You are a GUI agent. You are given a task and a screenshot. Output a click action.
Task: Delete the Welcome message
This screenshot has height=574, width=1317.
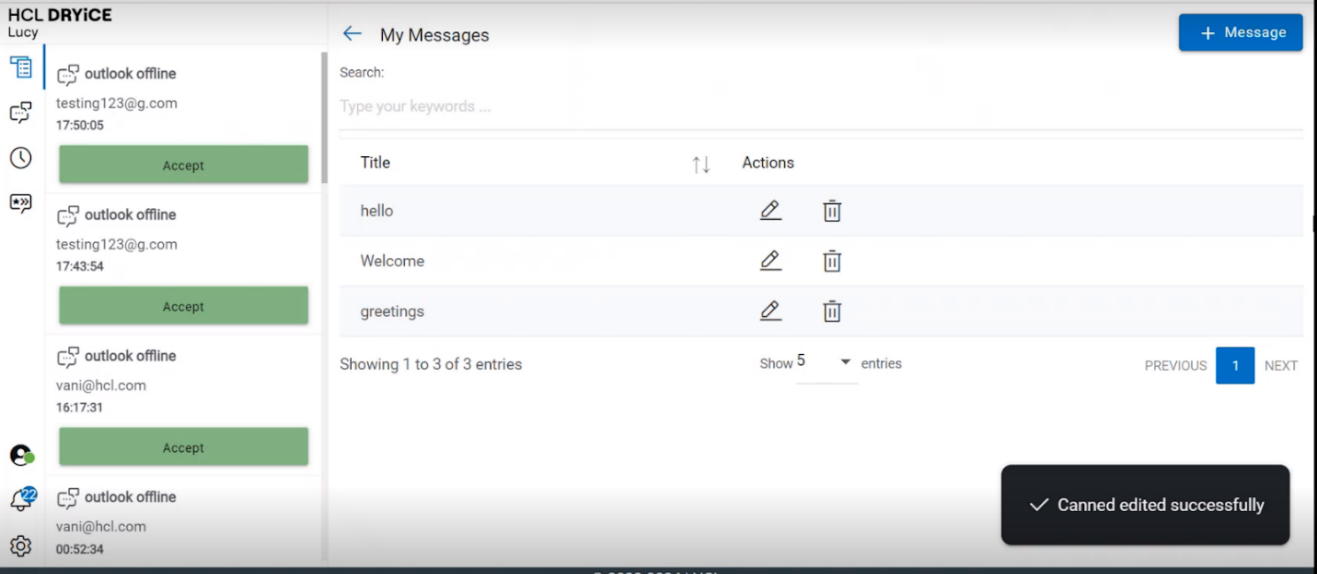(x=832, y=261)
